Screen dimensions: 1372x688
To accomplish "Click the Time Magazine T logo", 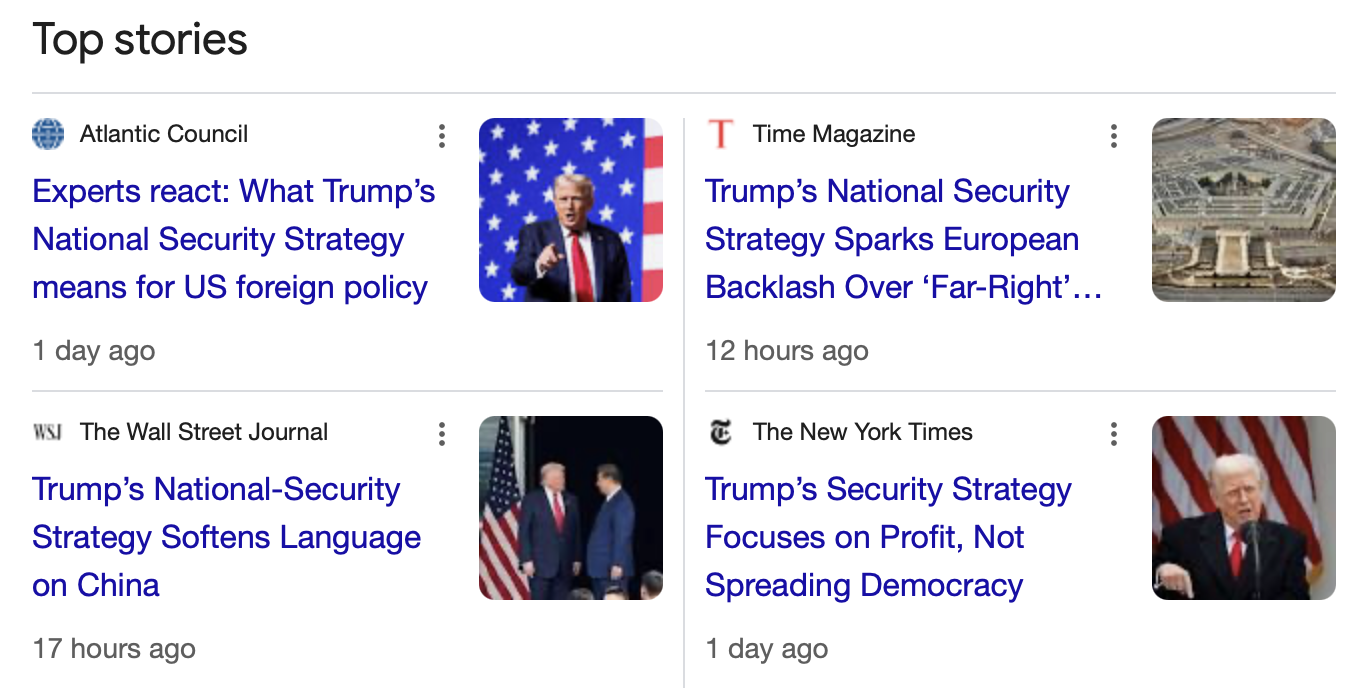I will click(720, 134).
